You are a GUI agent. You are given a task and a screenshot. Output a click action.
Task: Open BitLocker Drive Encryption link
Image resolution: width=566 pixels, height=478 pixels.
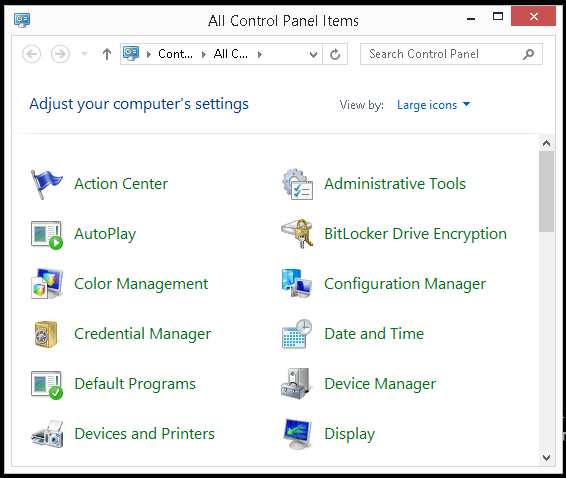click(x=415, y=234)
